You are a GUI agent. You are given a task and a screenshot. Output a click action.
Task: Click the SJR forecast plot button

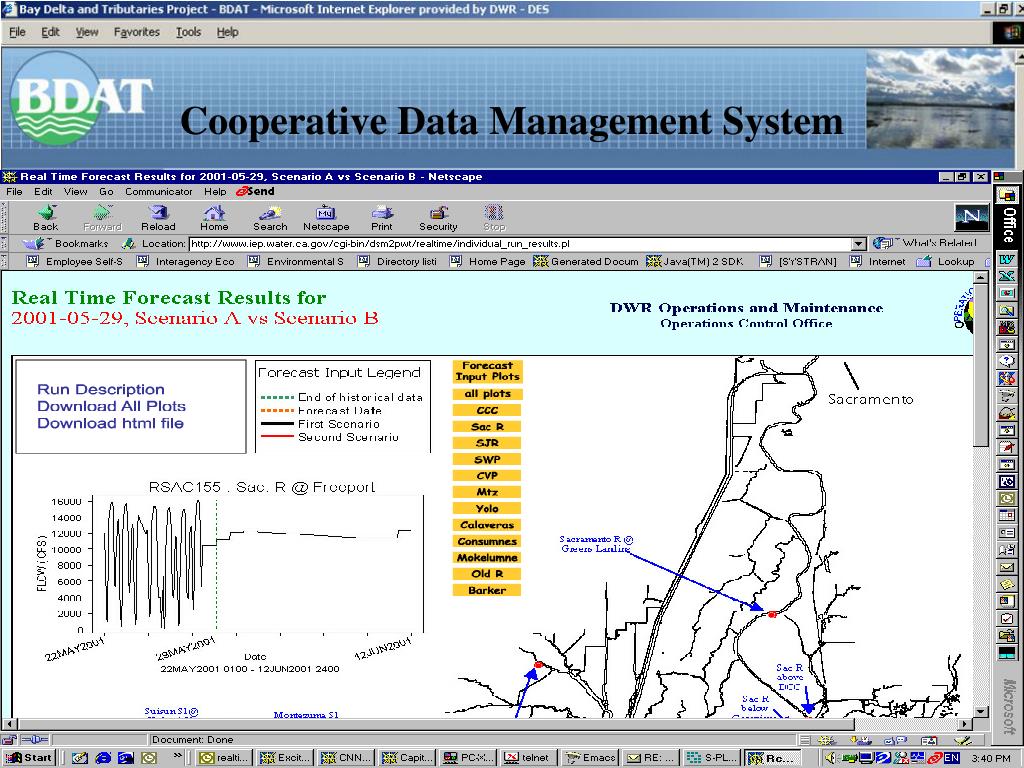click(x=487, y=443)
